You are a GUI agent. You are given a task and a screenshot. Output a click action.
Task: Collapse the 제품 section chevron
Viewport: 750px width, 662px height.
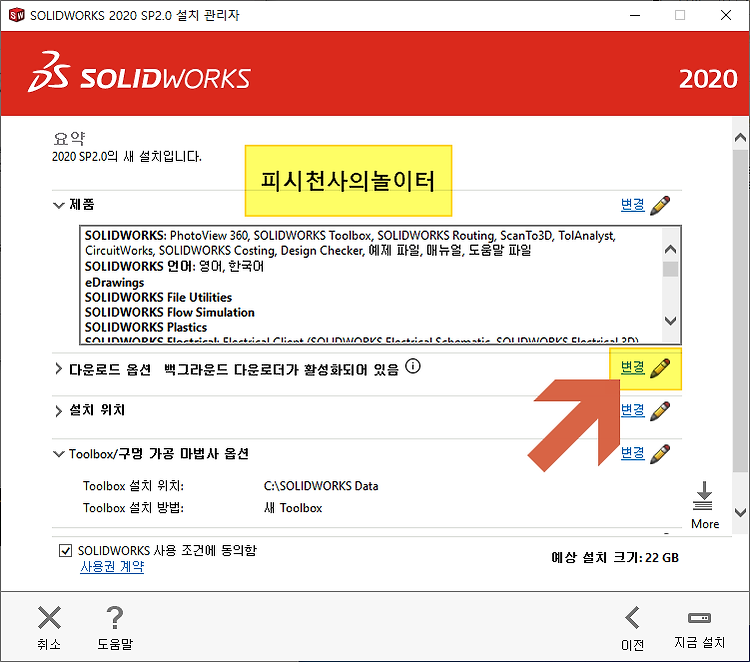point(58,205)
